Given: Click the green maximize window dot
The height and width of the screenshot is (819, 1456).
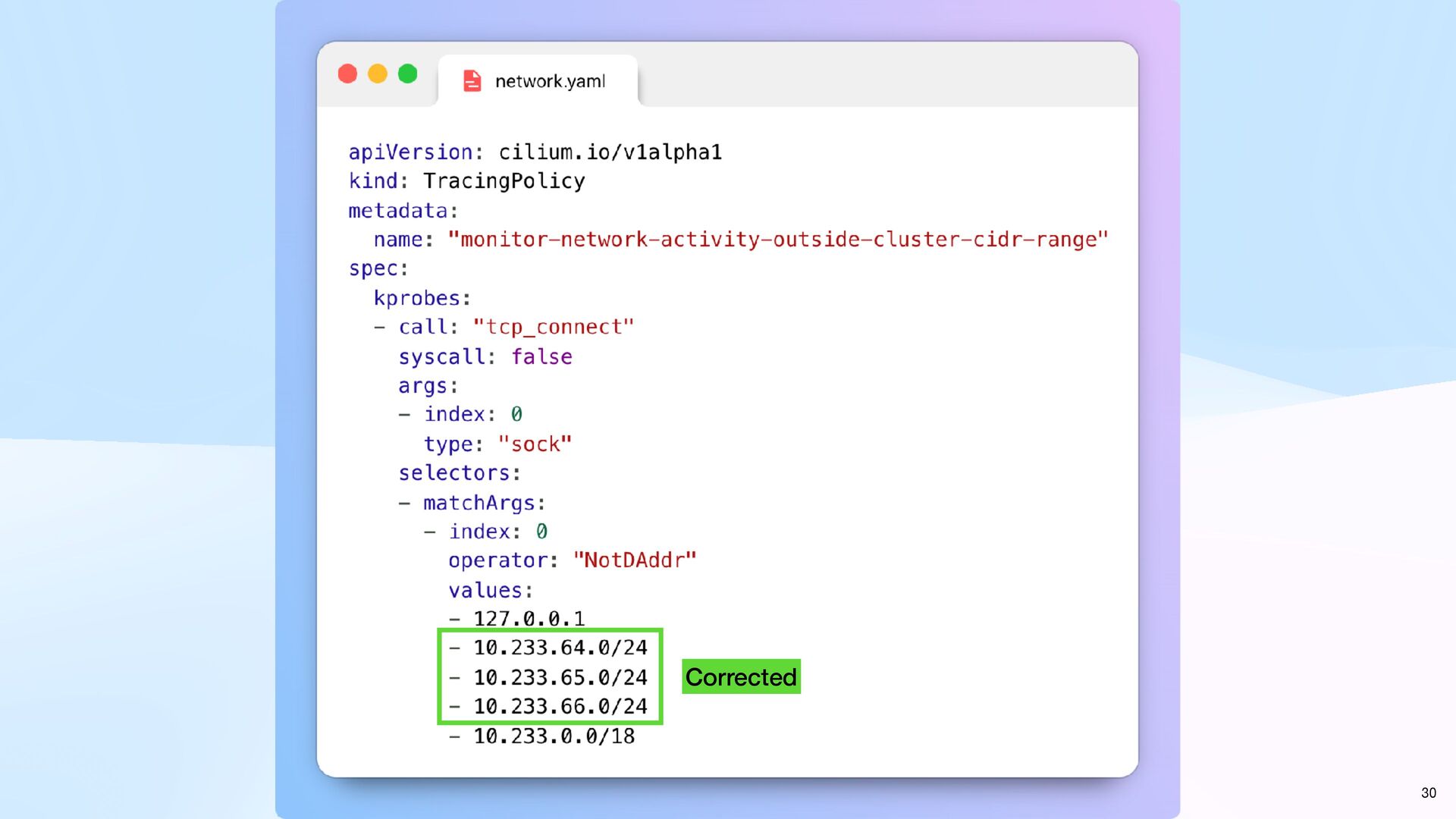Looking at the screenshot, I should [x=408, y=74].
